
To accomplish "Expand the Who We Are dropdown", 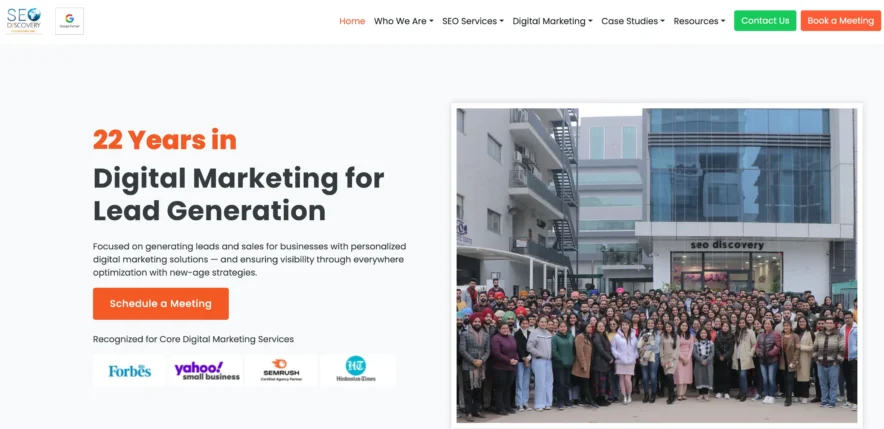I will [x=404, y=21].
